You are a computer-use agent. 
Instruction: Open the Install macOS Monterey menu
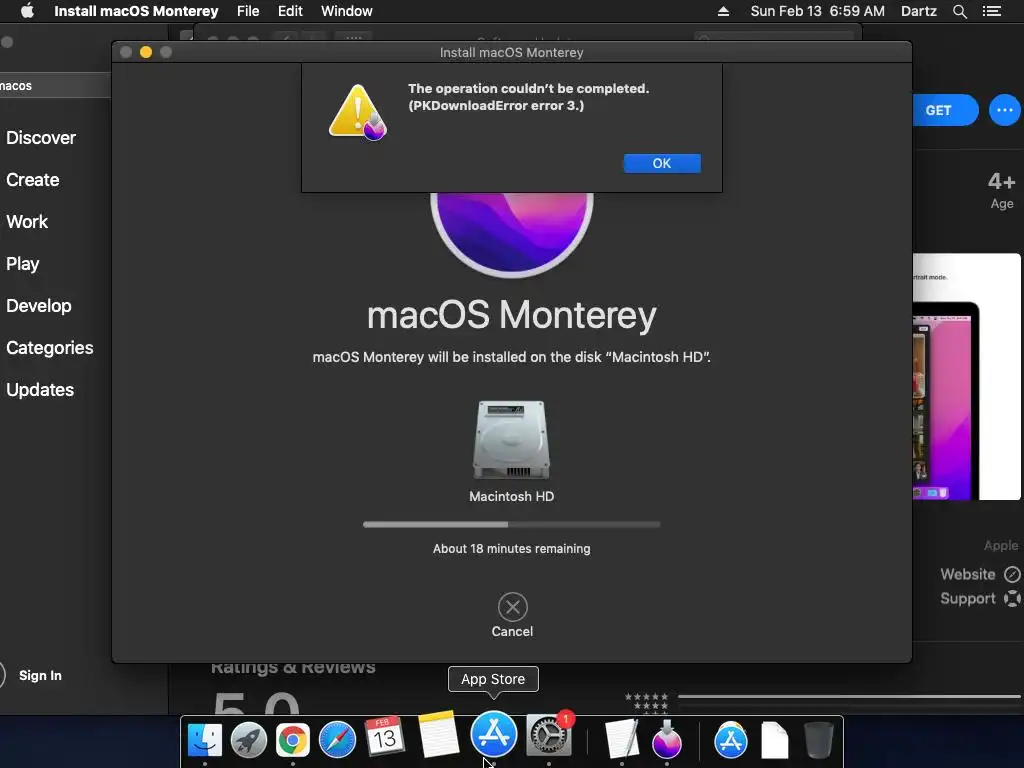click(x=136, y=11)
